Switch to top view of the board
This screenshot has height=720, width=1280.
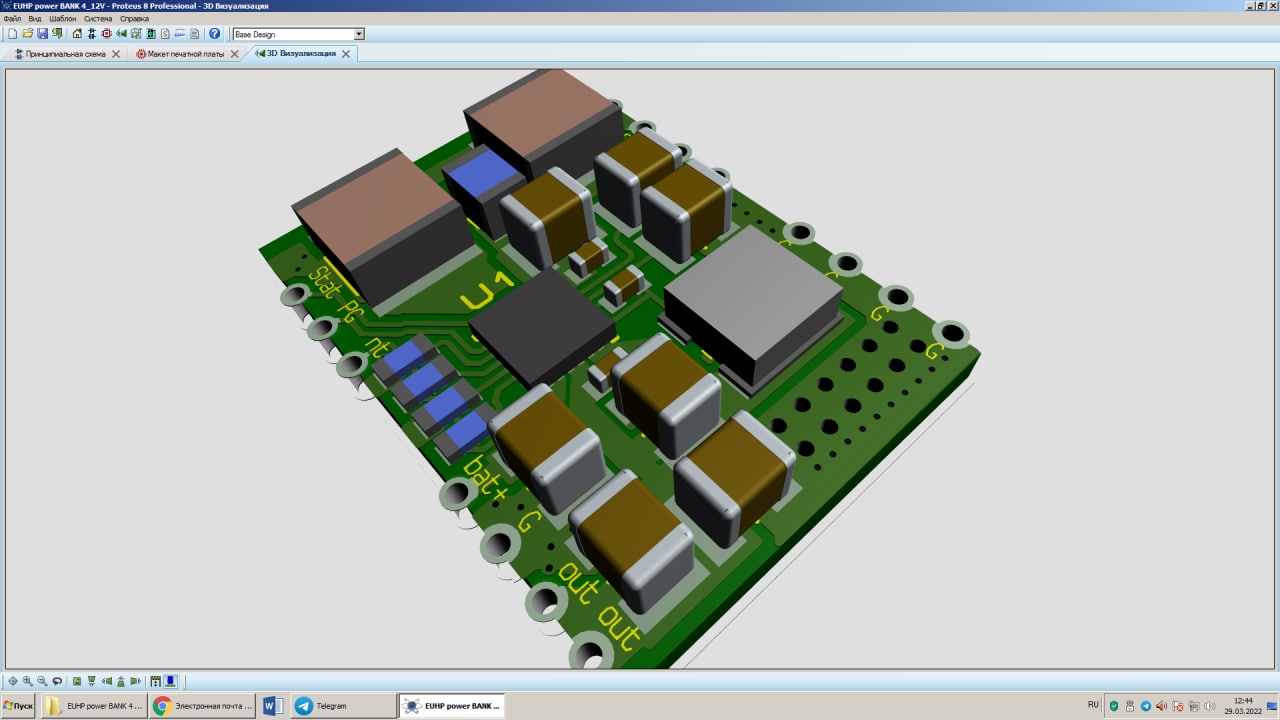click(76, 681)
